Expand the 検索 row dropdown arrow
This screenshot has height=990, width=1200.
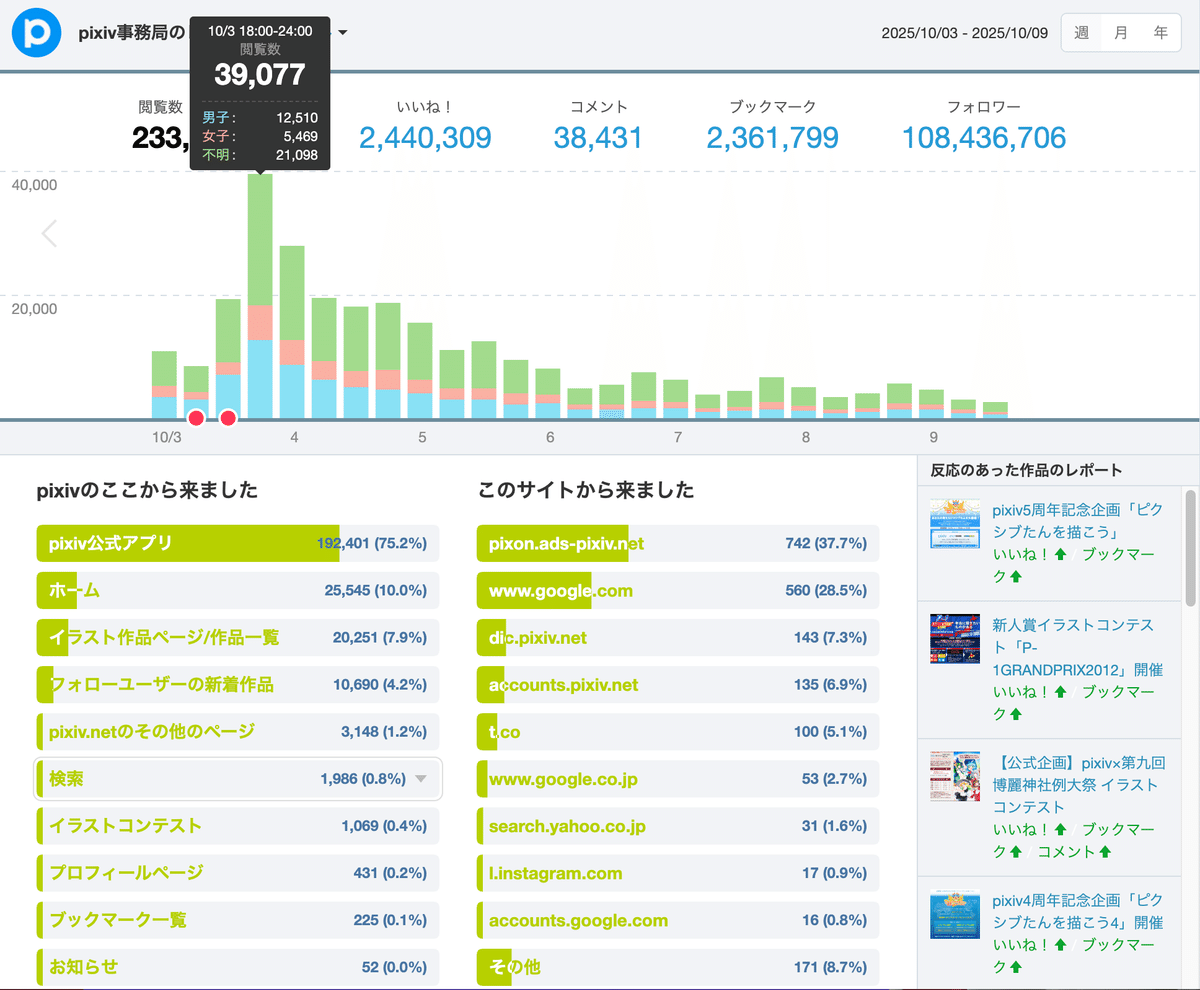[x=421, y=779]
